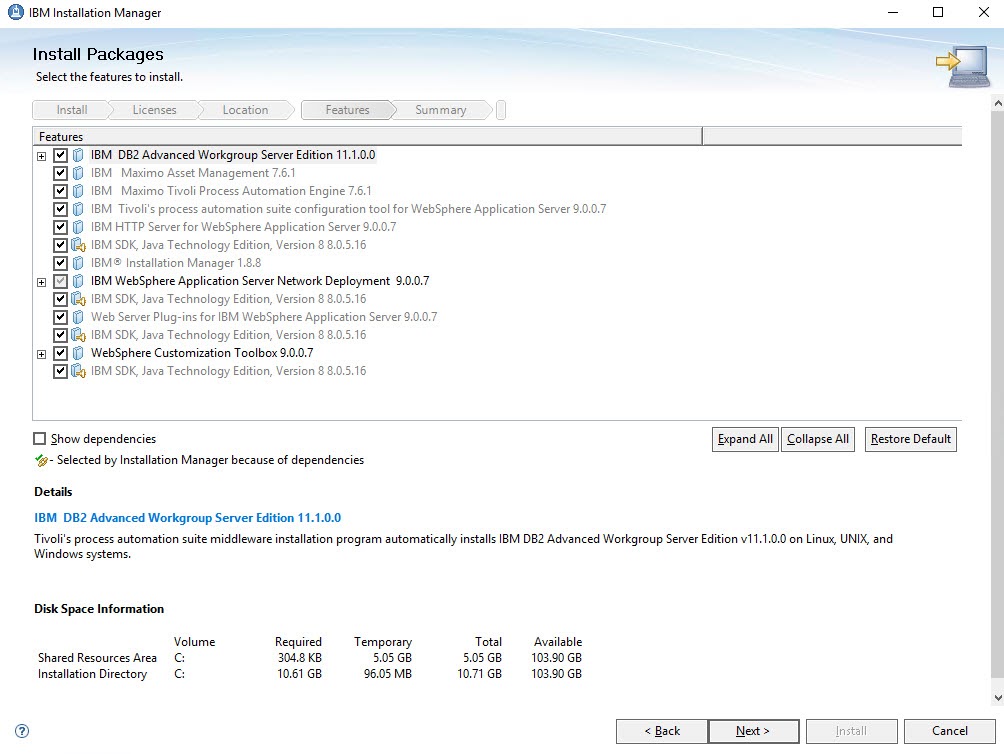The image size is (1004, 754).
Task: Click the Maximo Asset Management 7.6.1 package icon
Action: (x=78, y=173)
